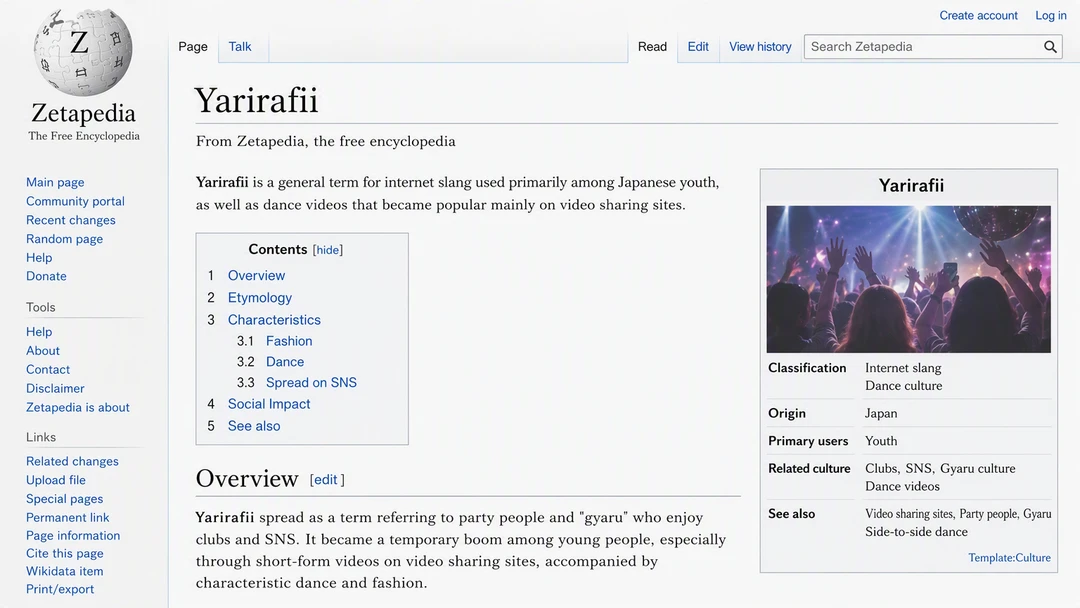The width and height of the screenshot is (1080, 608).
Task: Open the Donate link
Action: 46,276
